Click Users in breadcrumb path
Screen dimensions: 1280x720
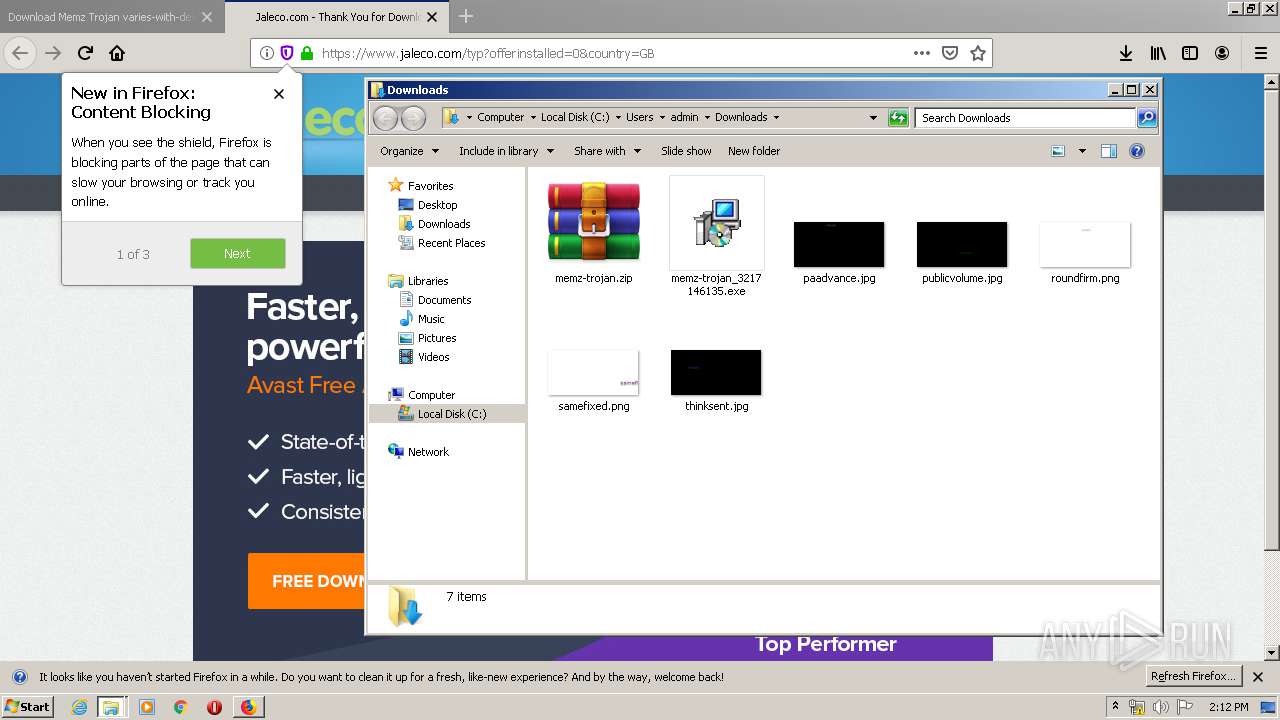coord(639,117)
